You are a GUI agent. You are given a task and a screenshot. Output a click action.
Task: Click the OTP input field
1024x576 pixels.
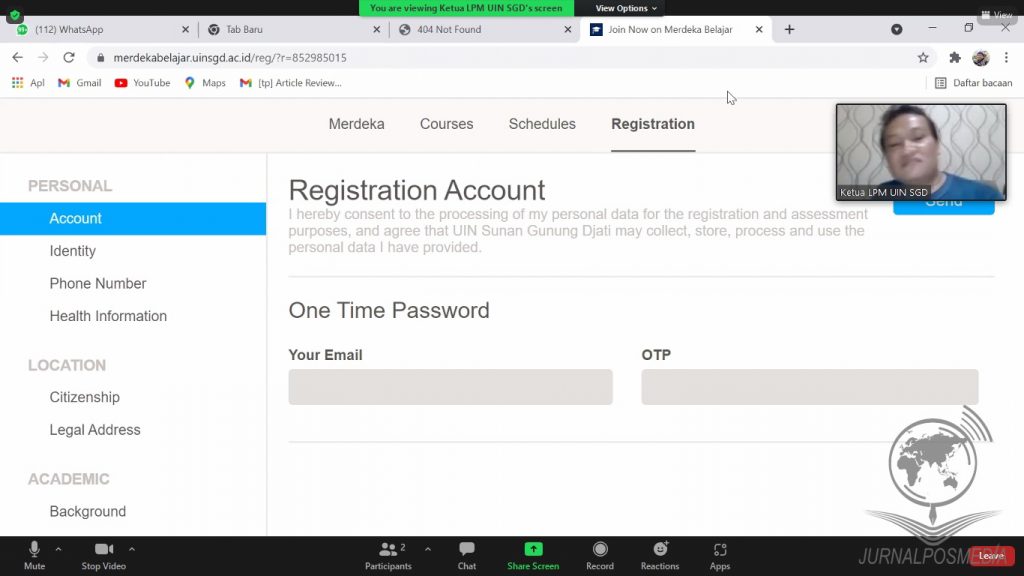pos(809,387)
